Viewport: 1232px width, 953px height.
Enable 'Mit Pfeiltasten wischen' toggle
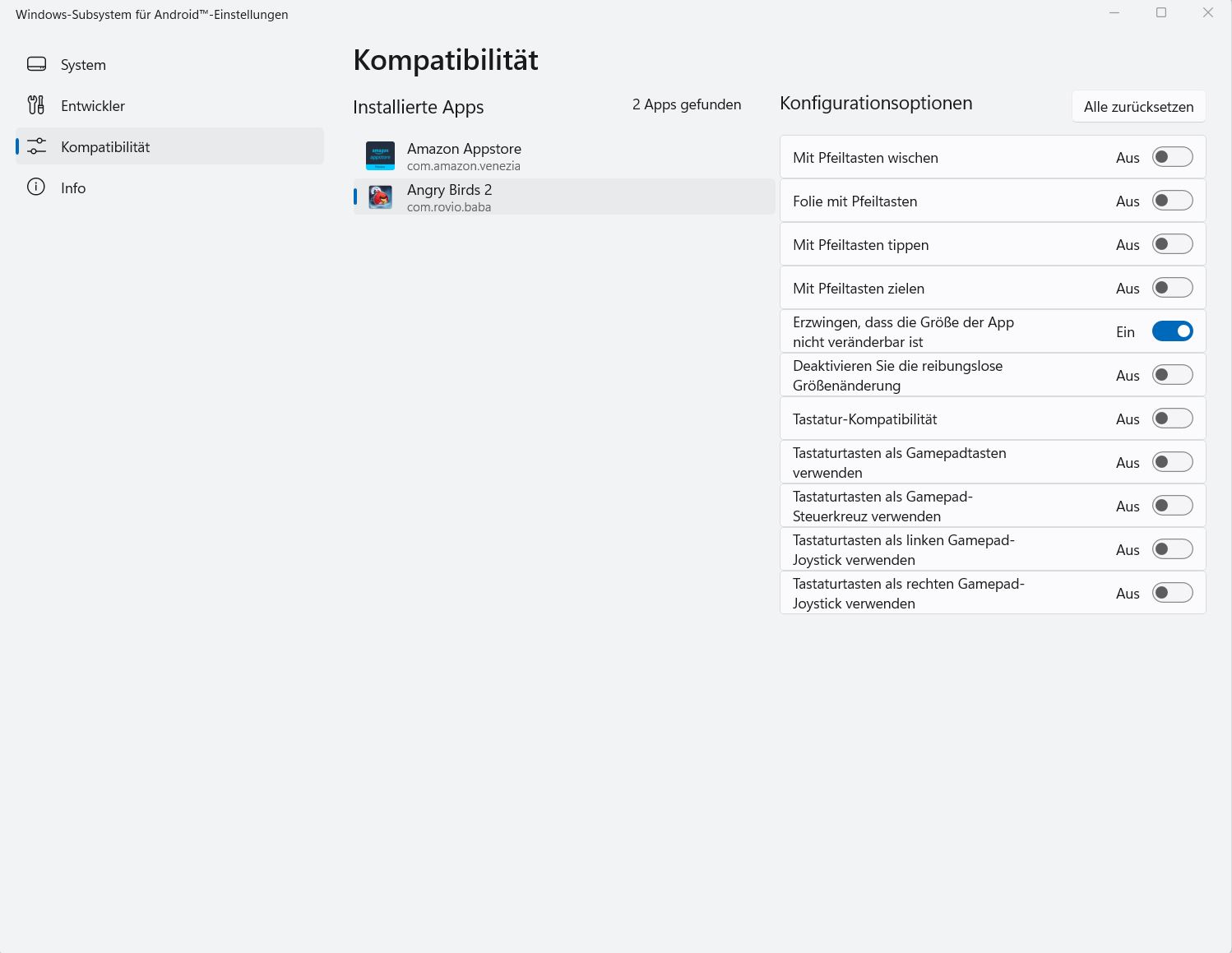(x=1172, y=157)
